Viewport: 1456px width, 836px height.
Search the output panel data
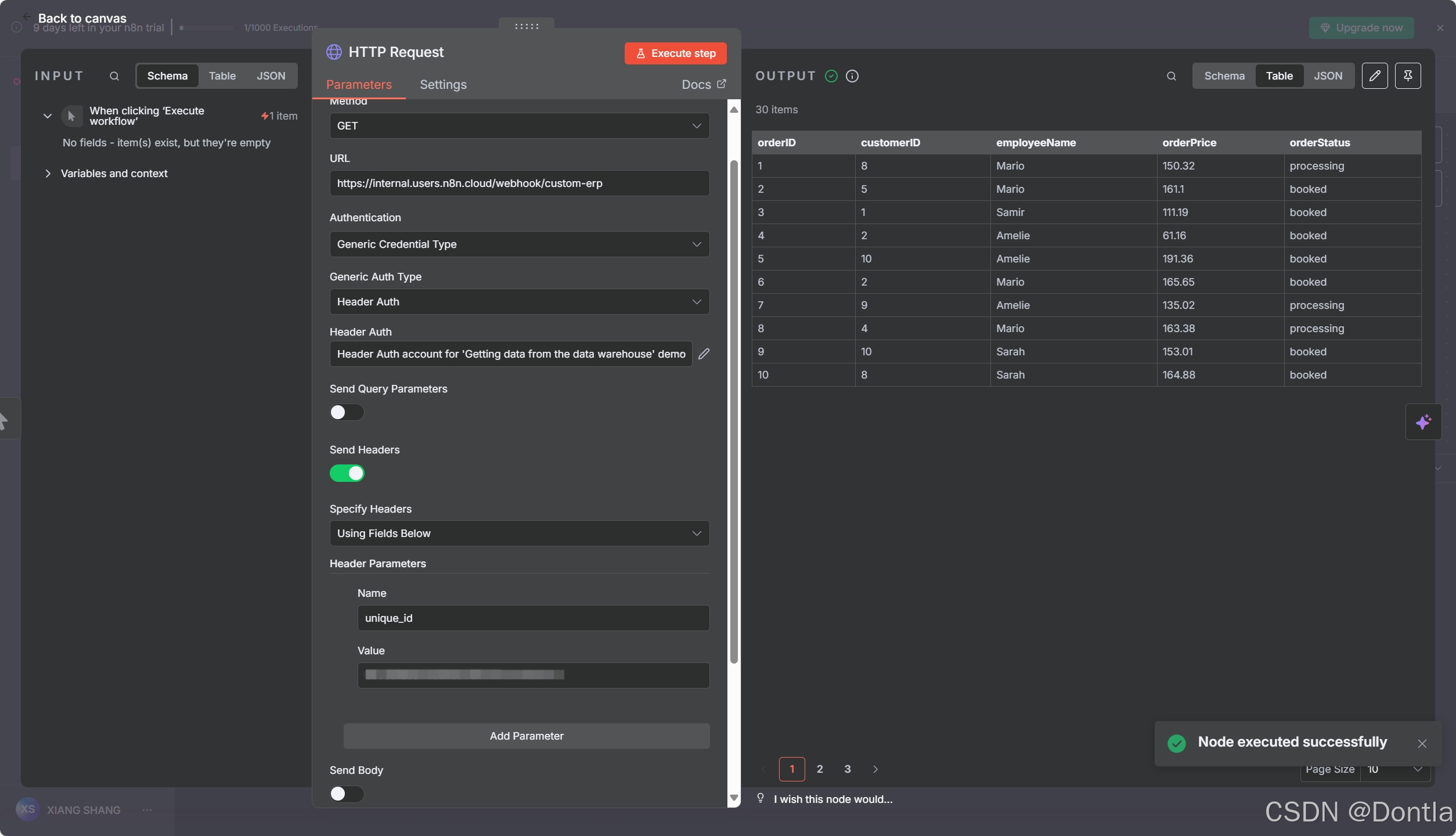tap(1172, 76)
